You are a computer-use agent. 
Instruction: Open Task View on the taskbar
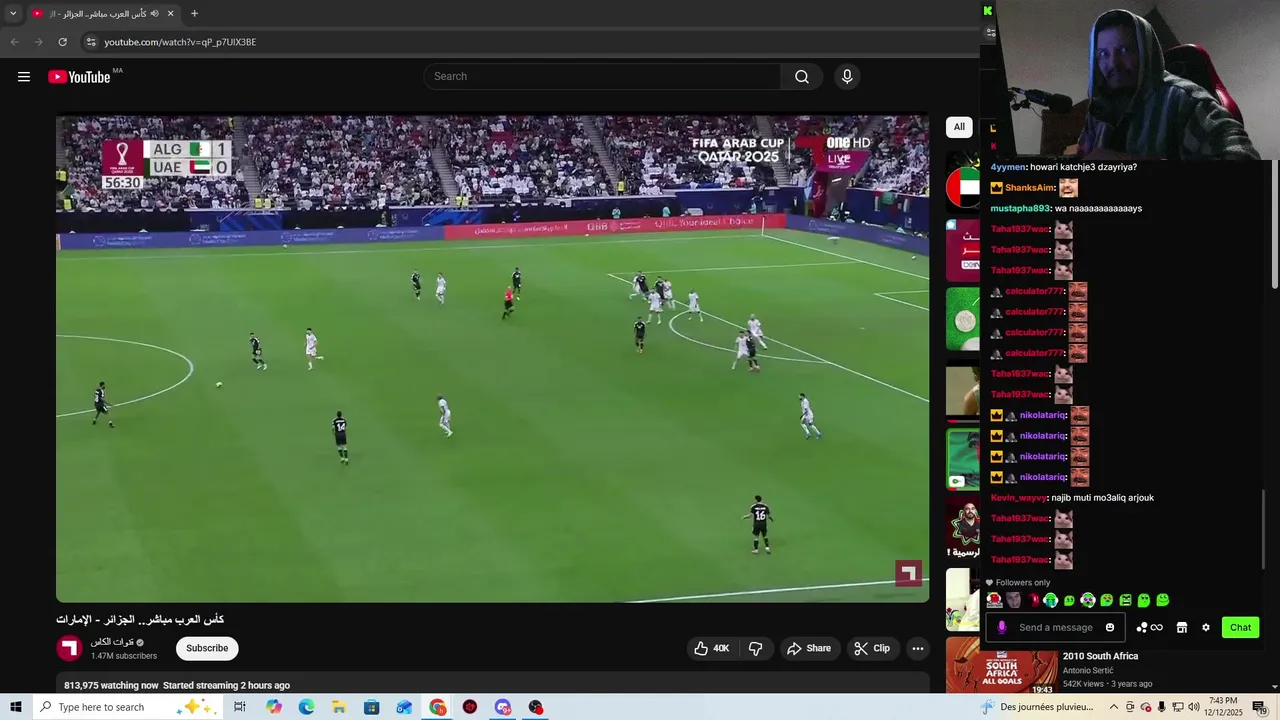240,707
